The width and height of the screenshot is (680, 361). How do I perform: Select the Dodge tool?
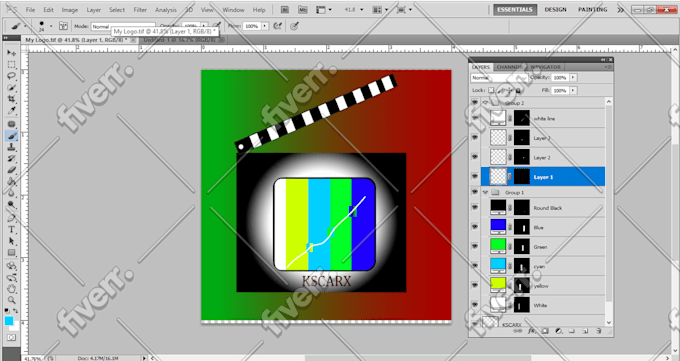click(x=11, y=204)
